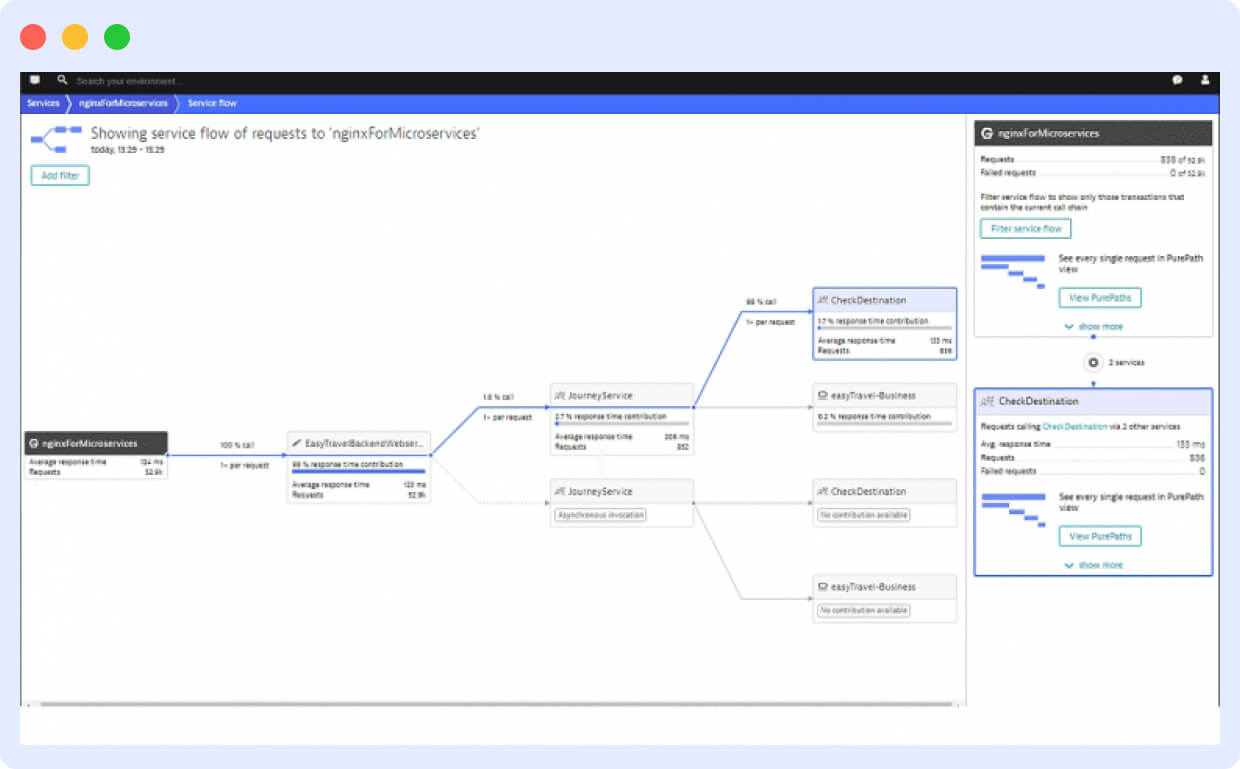Click the PurePath waterfall thumbnail in the nginxForMicroservices panel
This screenshot has height=769, width=1240.
point(1013,272)
